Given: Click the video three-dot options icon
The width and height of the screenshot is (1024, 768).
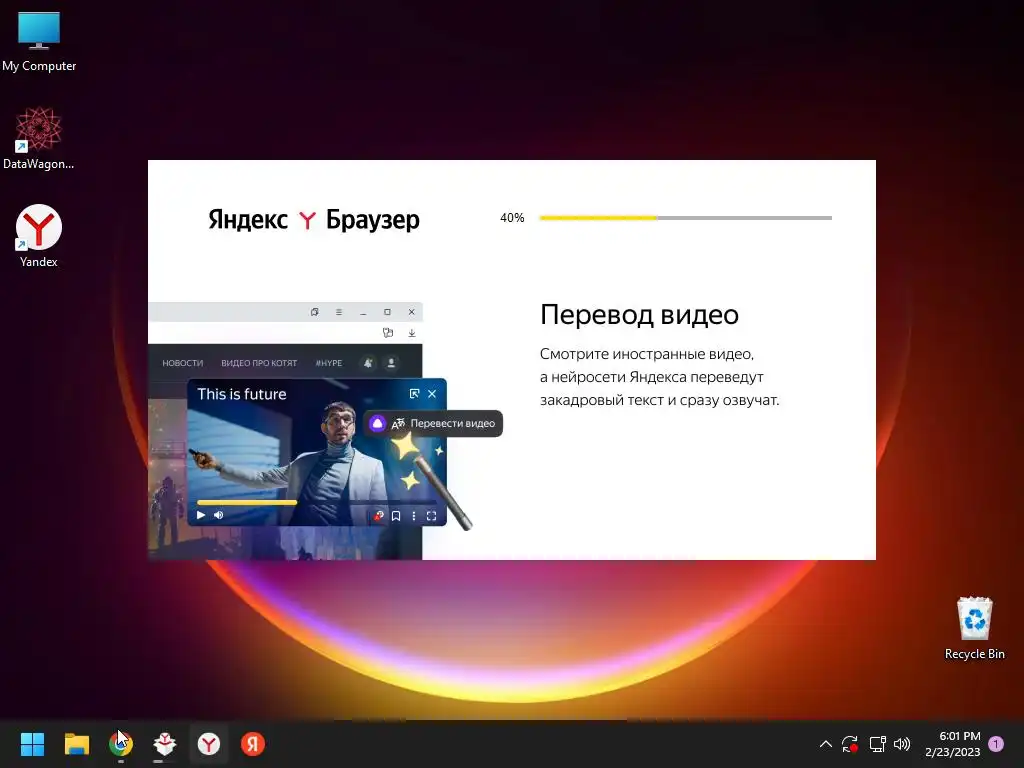Looking at the screenshot, I should [413, 516].
